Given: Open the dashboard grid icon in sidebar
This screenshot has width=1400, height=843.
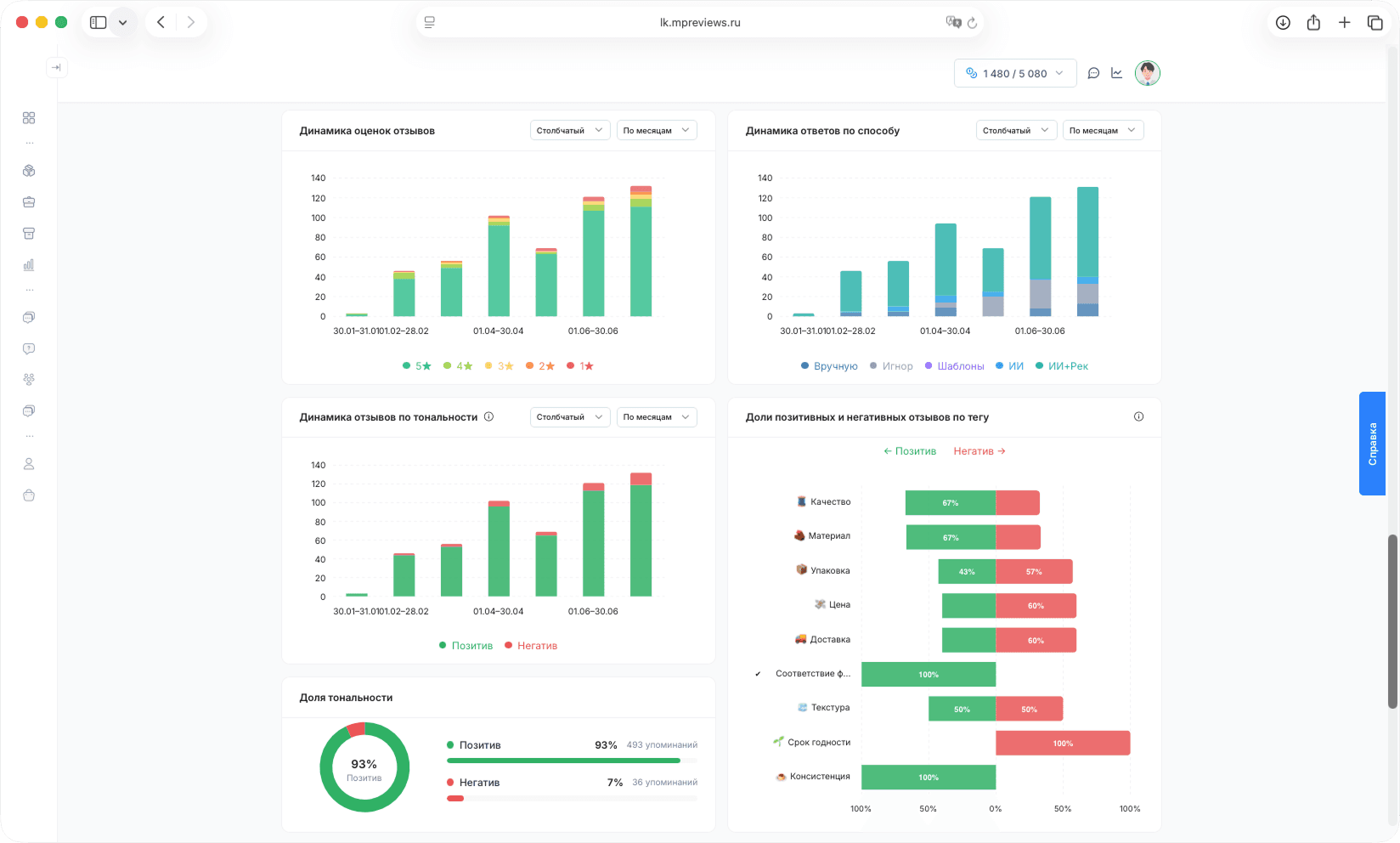Looking at the screenshot, I should [x=29, y=118].
